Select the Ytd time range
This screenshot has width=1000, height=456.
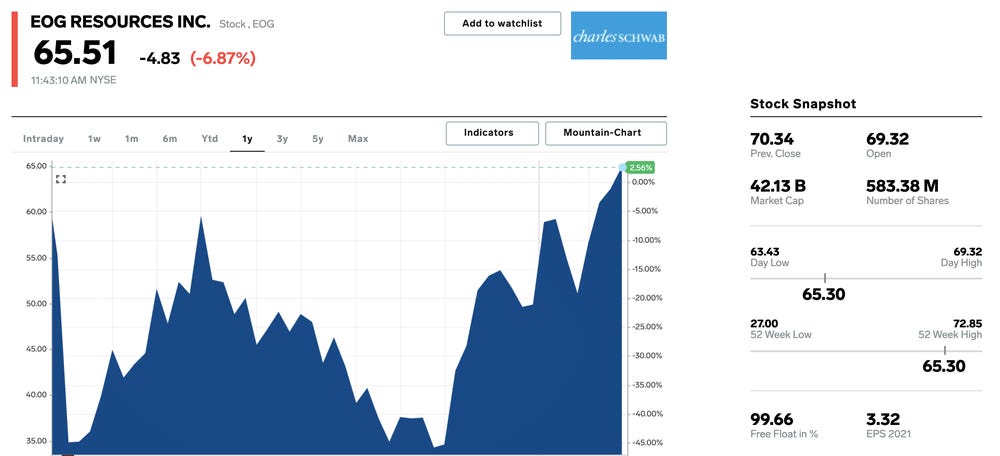point(210,138)
